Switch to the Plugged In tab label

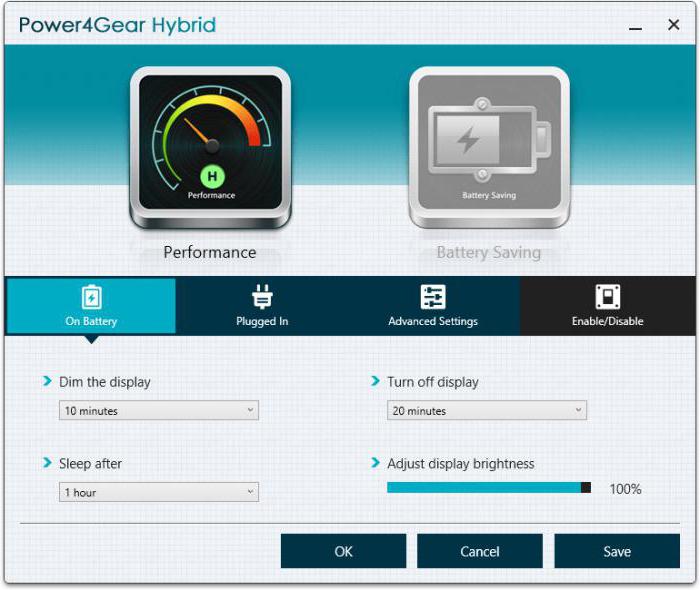[x=262, y=321]
